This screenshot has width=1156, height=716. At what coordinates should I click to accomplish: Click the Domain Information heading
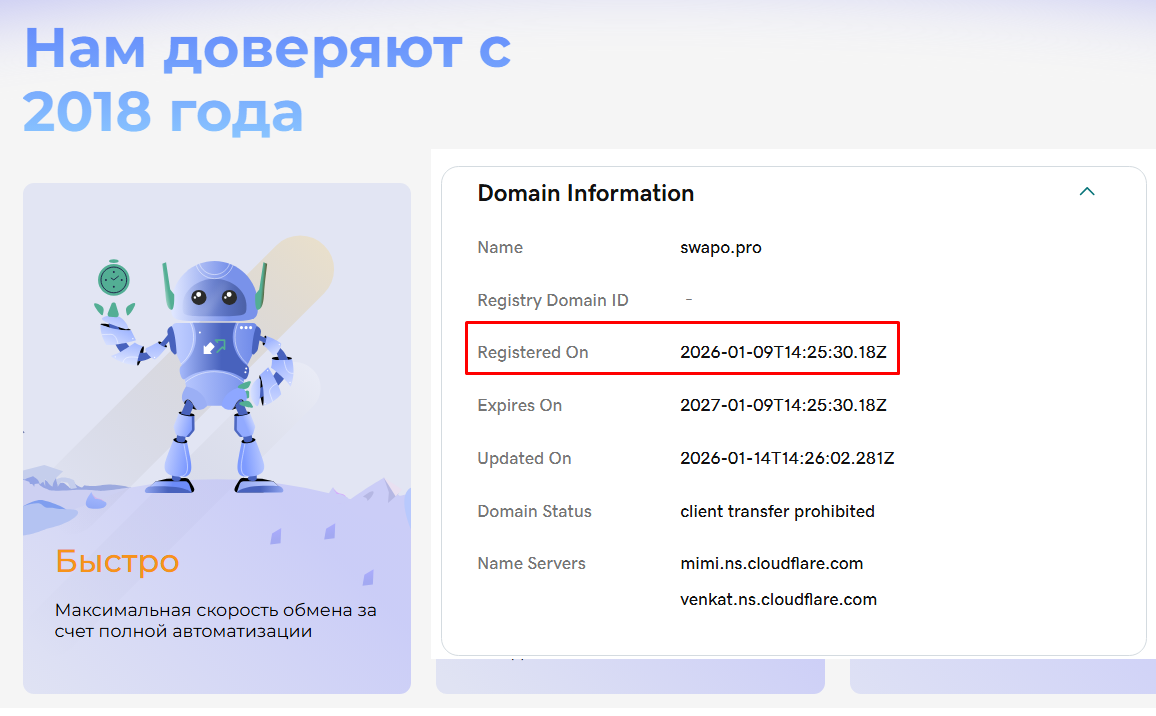tap(585, 193)
